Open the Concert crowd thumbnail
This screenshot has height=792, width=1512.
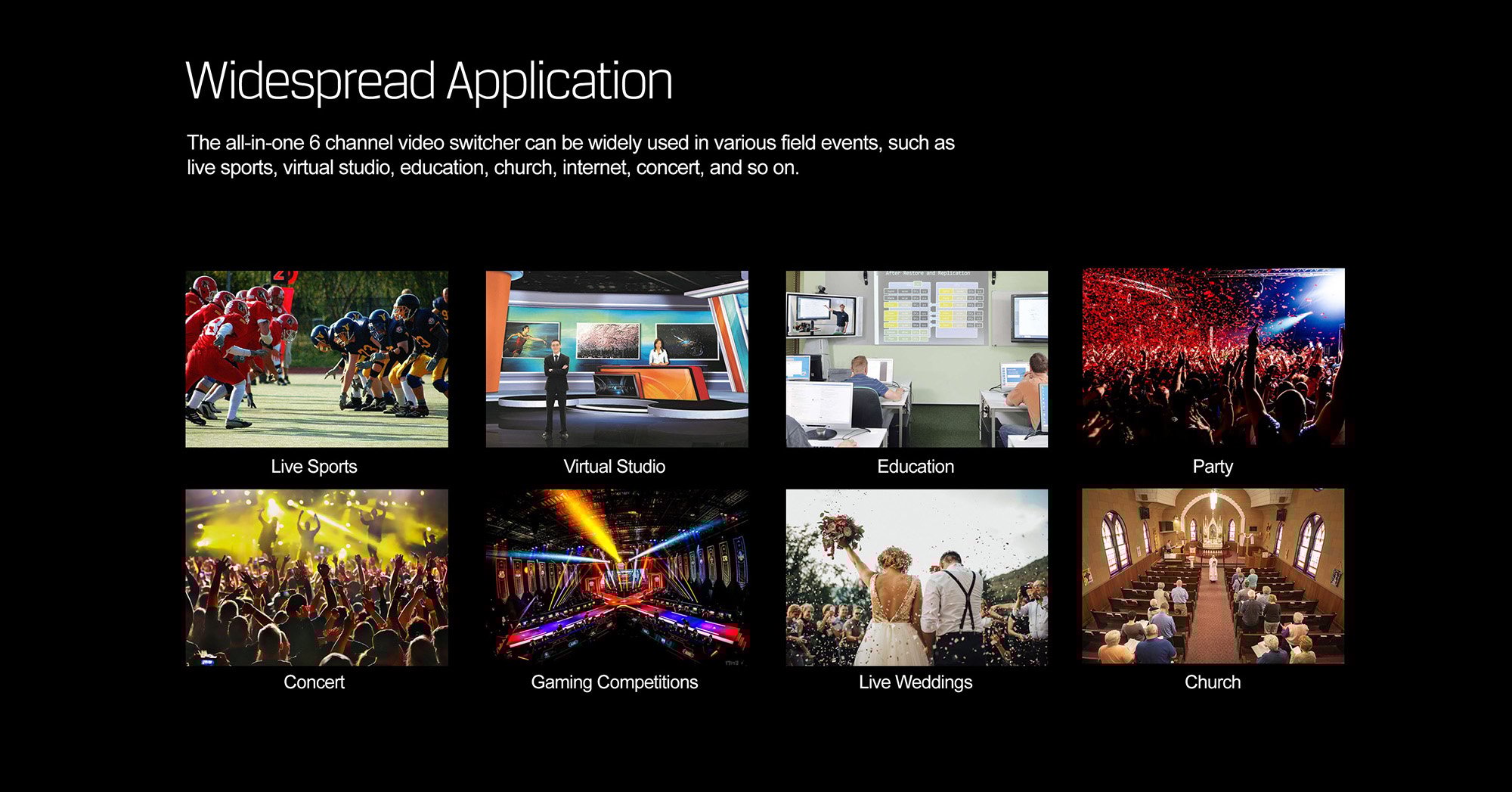[317, 577]
